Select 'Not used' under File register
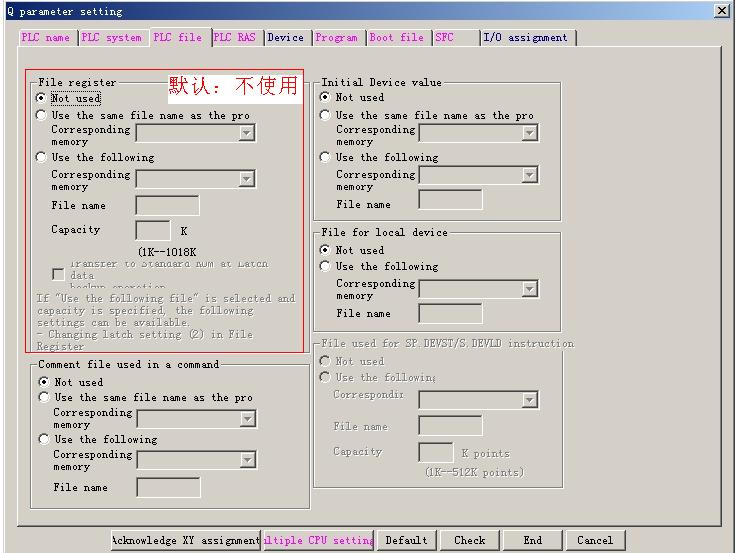735x553 pixels. (x=41, y=98)
